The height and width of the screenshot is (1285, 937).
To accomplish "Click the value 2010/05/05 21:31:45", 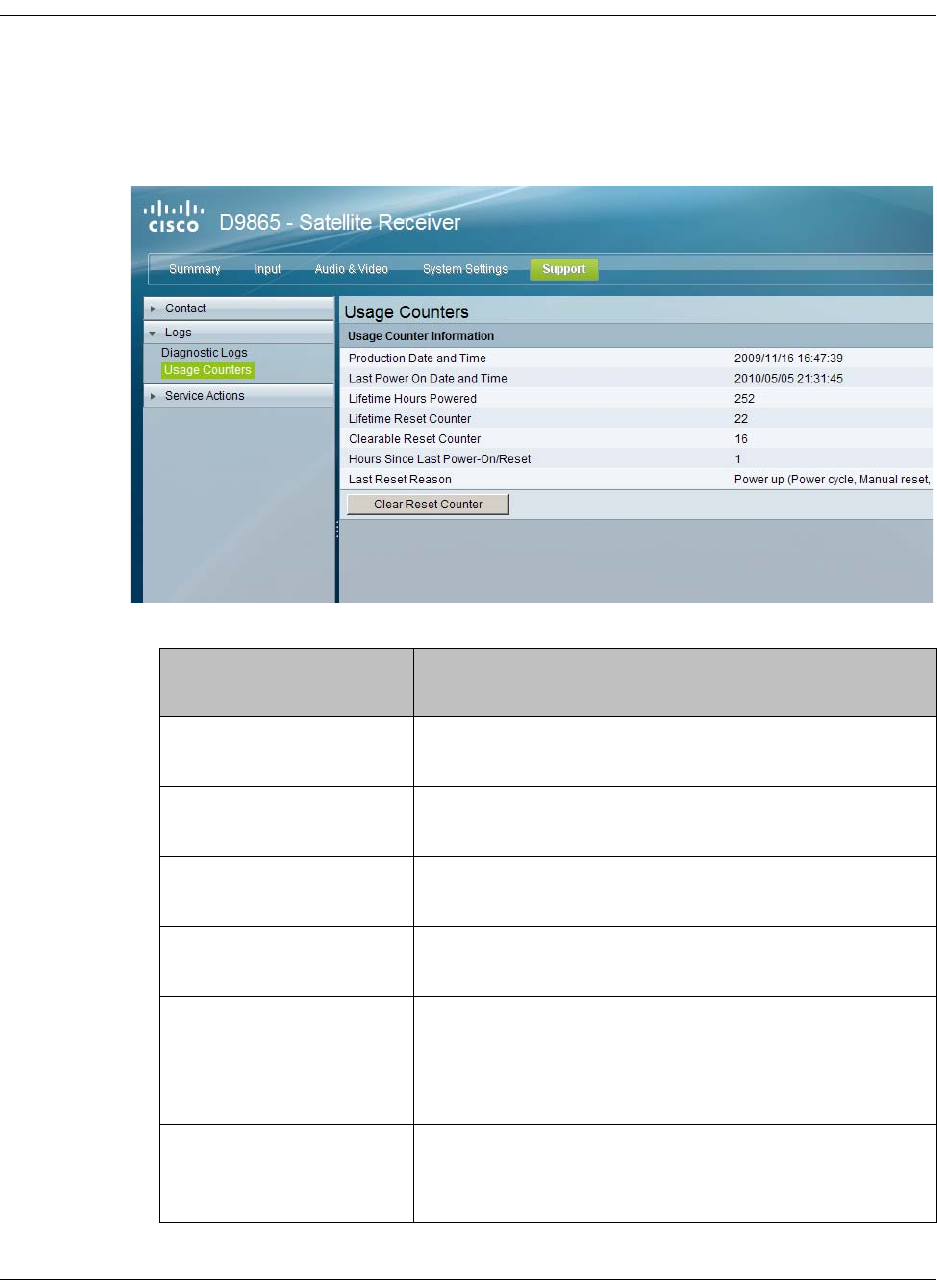I will (x=790, y=378).
